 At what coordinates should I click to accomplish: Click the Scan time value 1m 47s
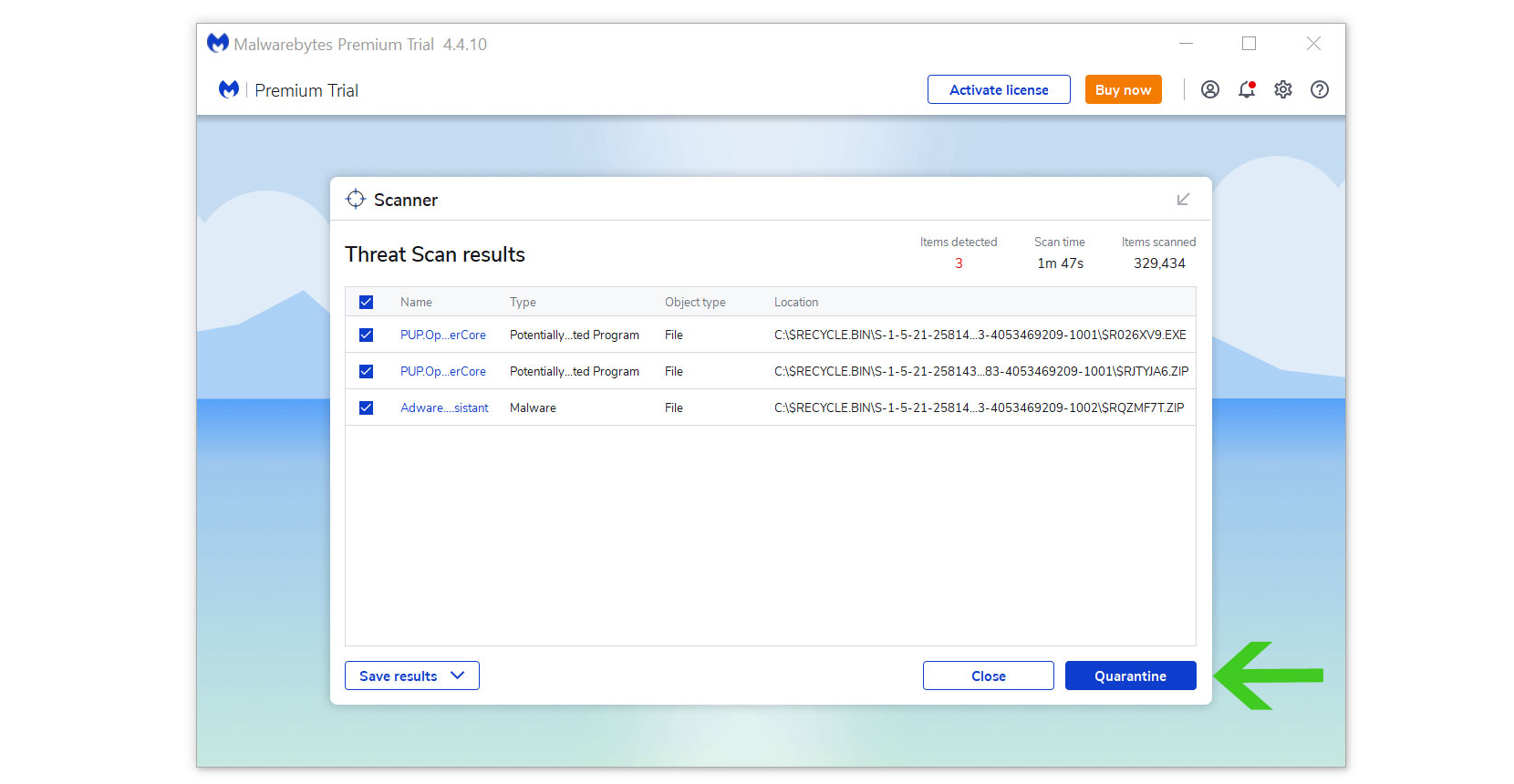pyautogui.click(x=1060, y=263)
